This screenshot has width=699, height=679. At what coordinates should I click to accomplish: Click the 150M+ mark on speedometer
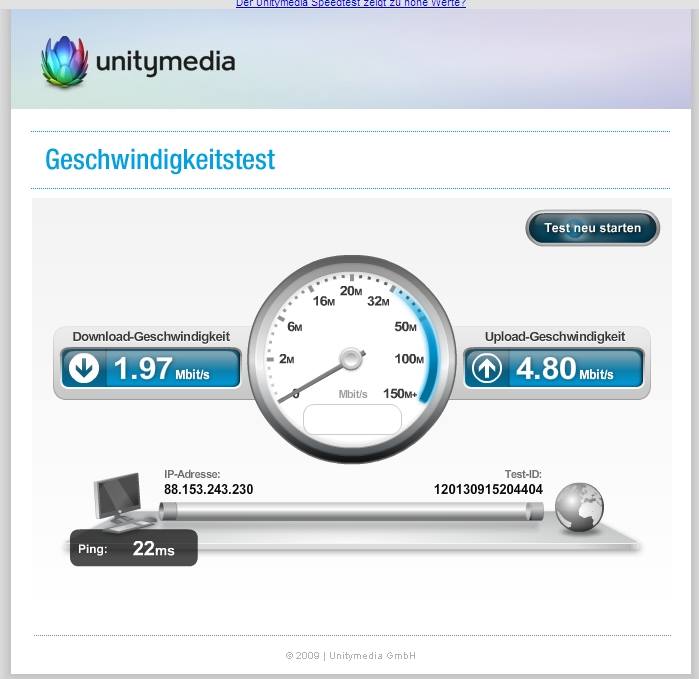point(400,394)
